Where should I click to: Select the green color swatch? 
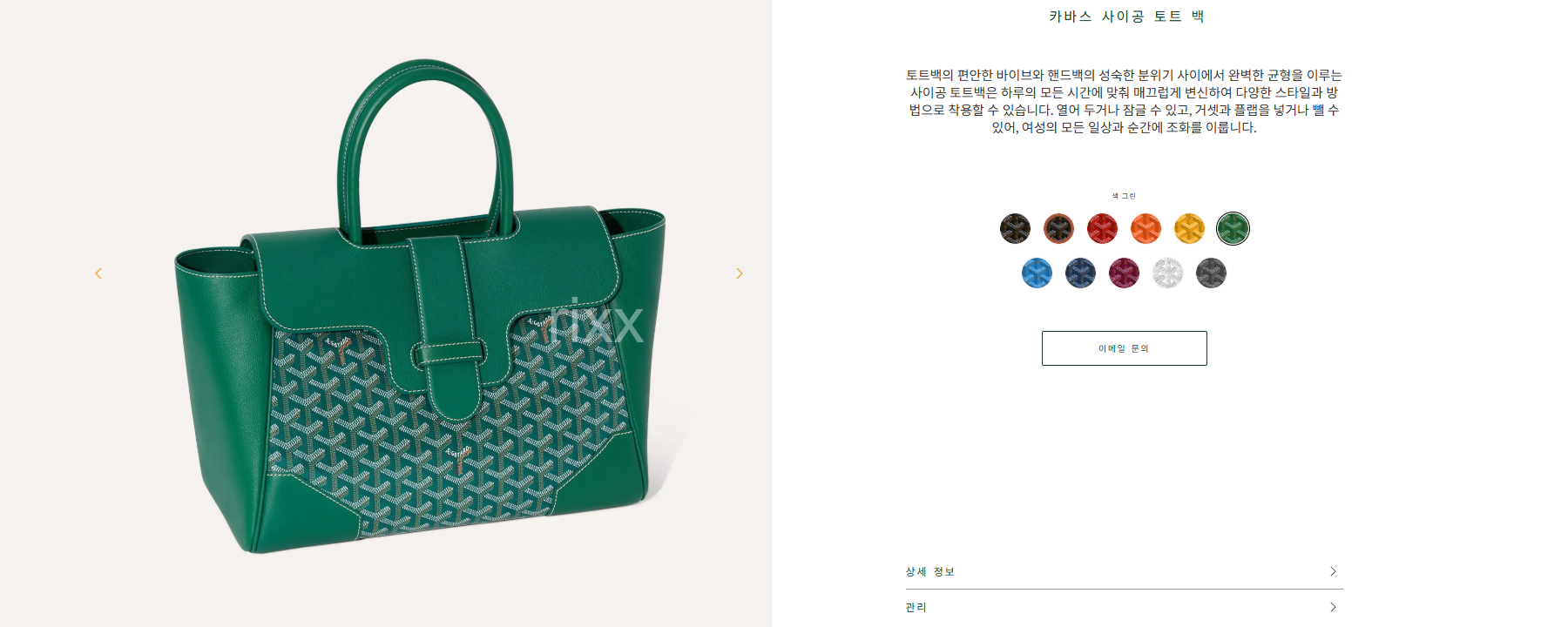[1233, 228]
